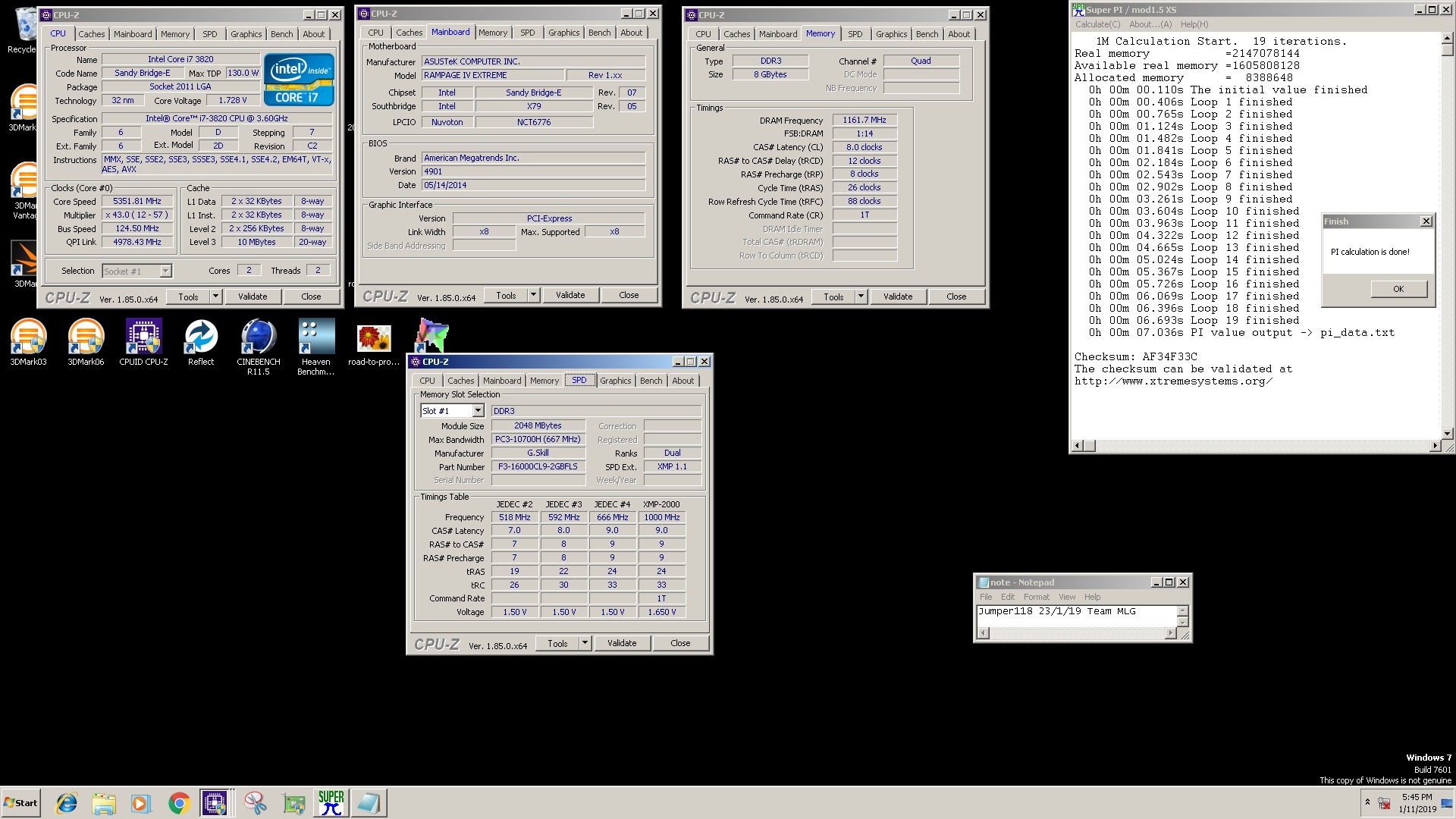Open the View menu in Notepad
Image resolution: width=1456 pixels, height=819 pixels.
(1067, 597)
